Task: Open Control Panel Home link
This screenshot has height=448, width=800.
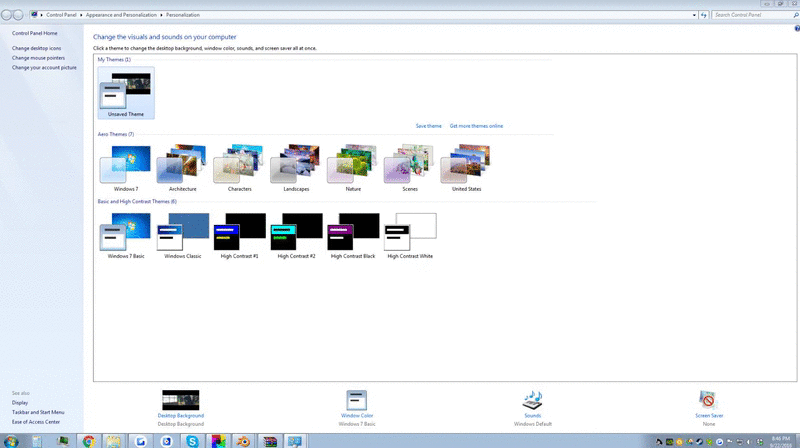Action: coord(35,33)
